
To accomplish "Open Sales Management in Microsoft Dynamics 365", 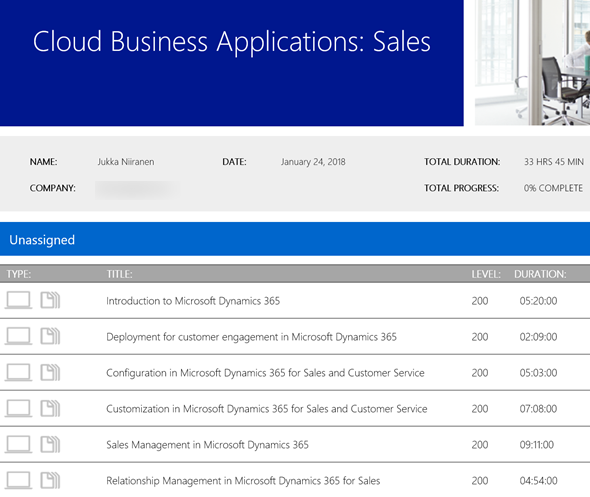I will point(207,445).
